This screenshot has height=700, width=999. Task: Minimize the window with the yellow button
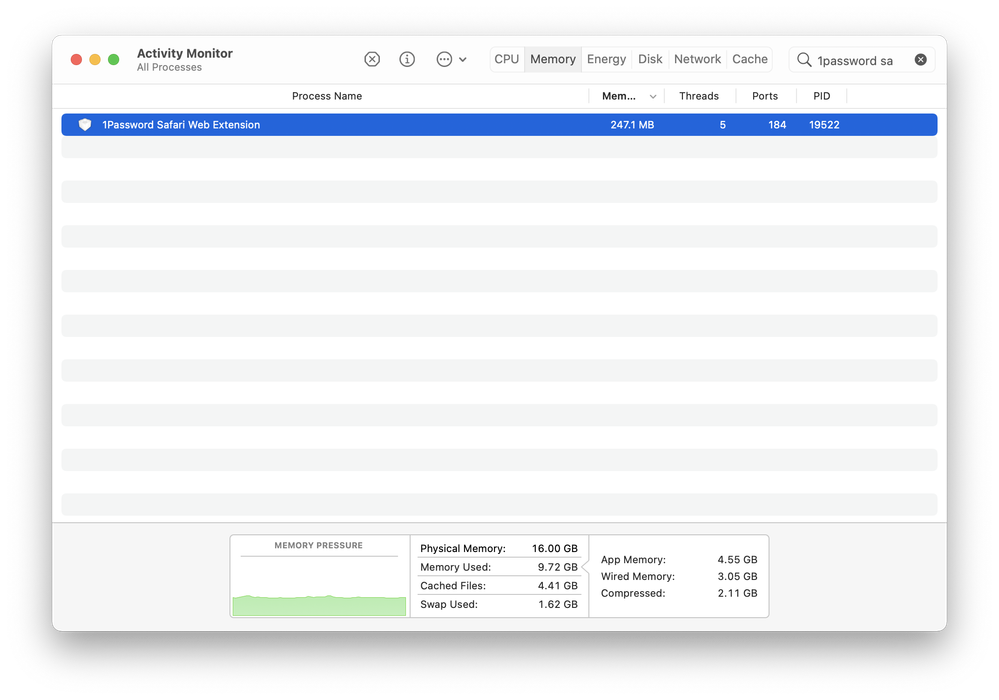click(x=95, y=59)
